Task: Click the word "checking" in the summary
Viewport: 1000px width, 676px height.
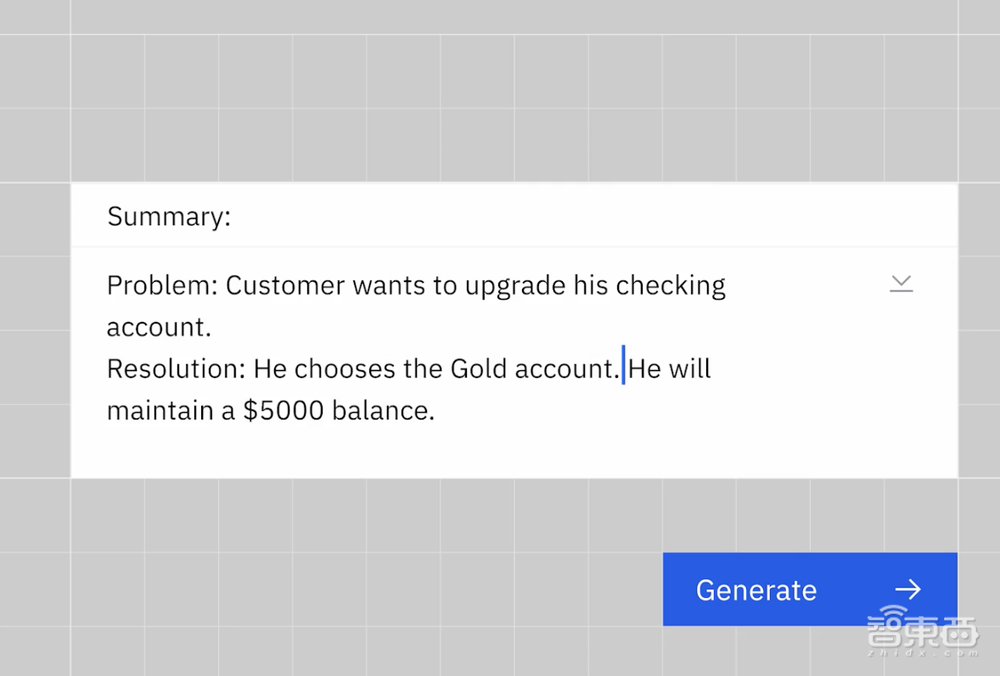Action: (670, 286)
